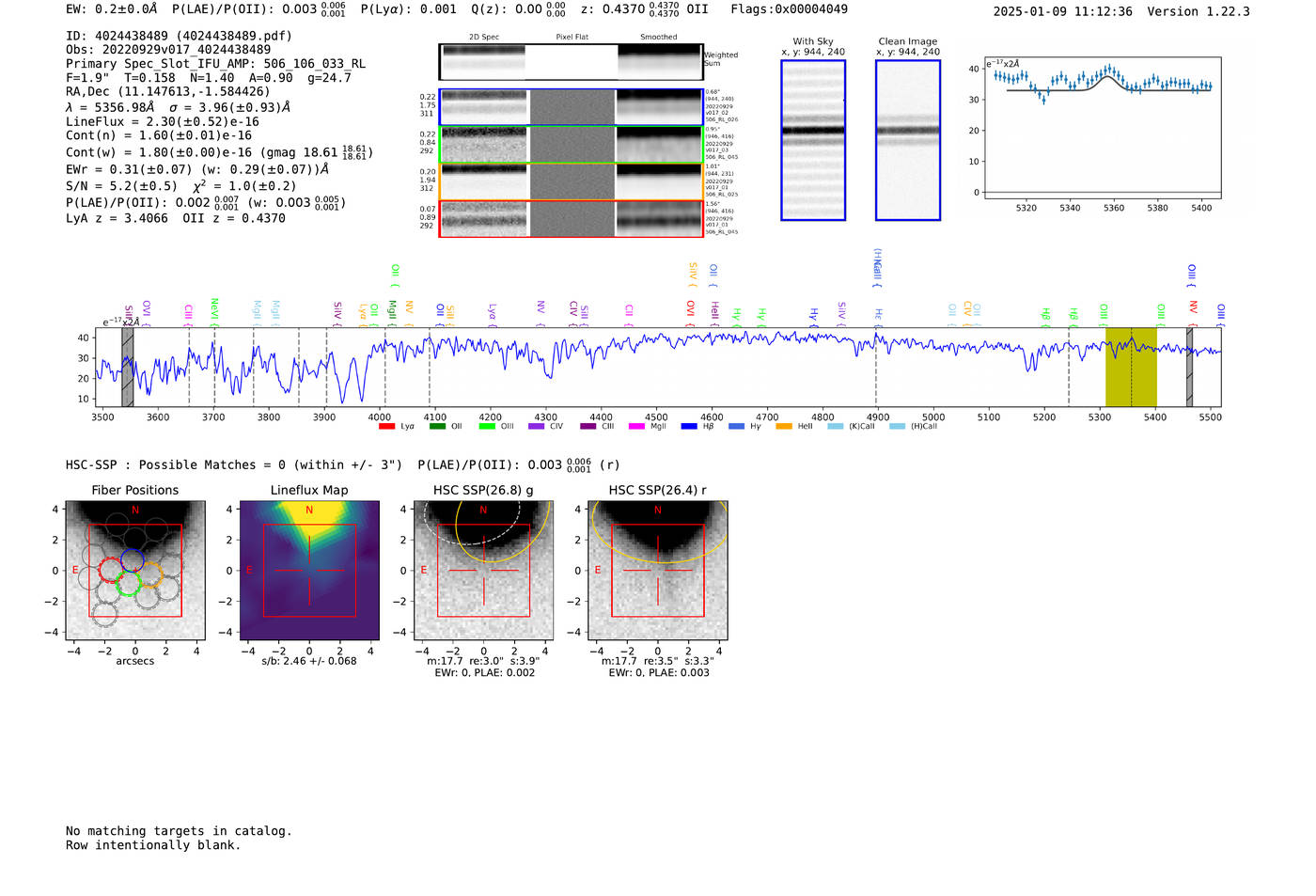Click the yellow highlighted band in spectrum
The height and width of the screenshot is (896, 1316).
(x=1131, y=368)
